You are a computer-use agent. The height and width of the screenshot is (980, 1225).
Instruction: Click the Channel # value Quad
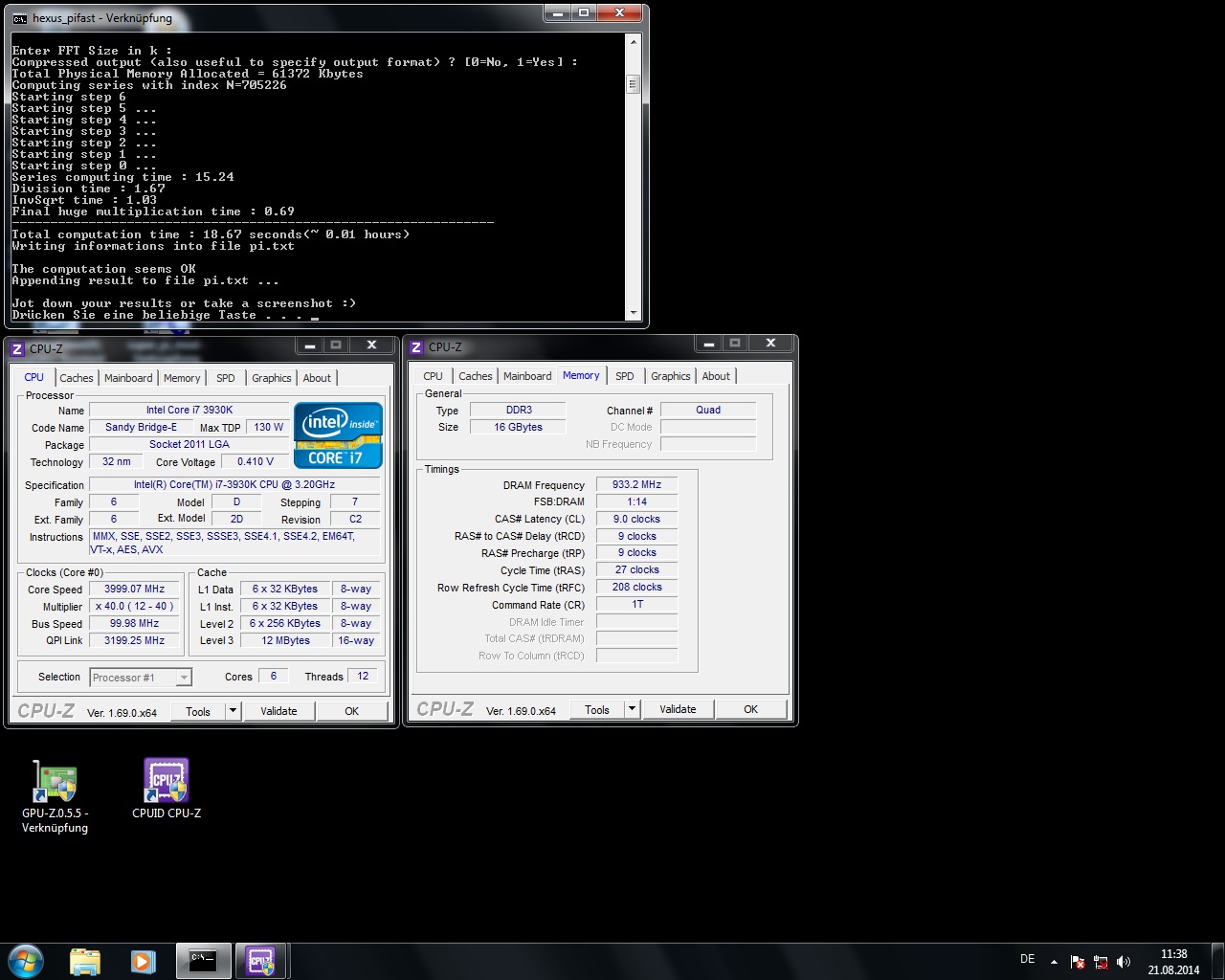click(708, 410)
